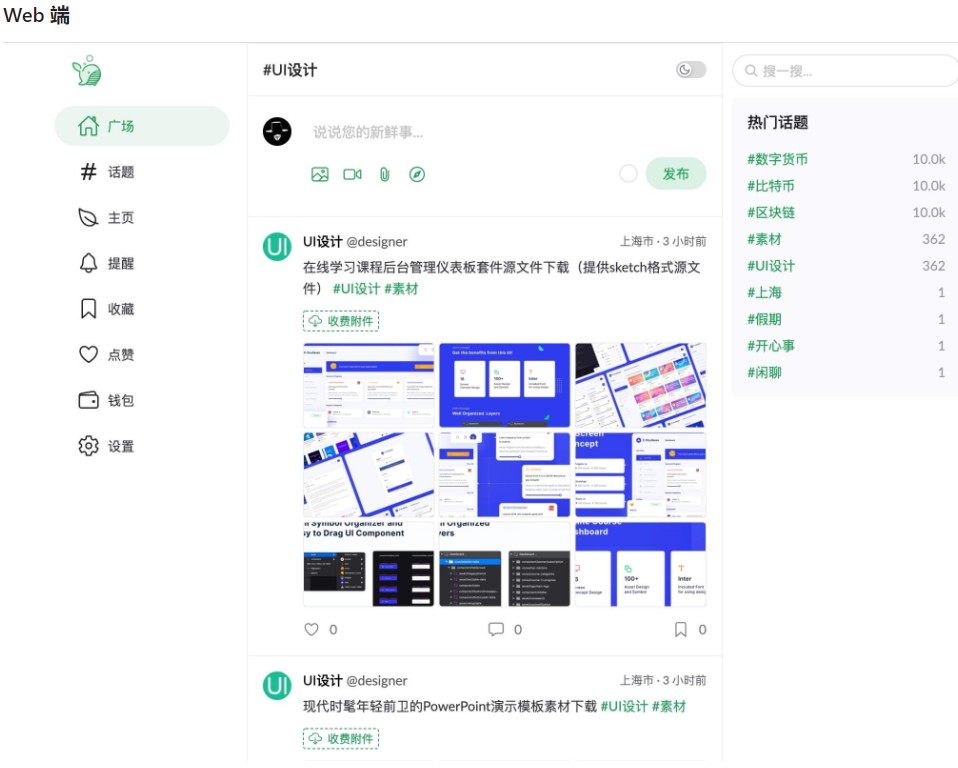The height and width of the screenshot is (768, 958).
Task: Click the paperclip attachment icon
Action: tap(385, 174)
